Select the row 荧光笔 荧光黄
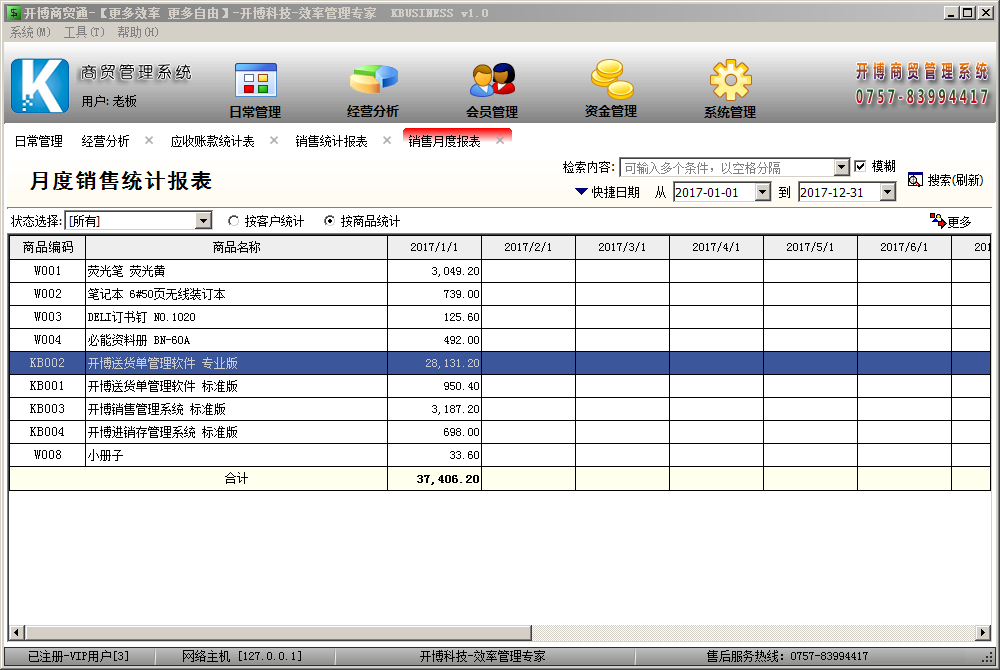This screenshot has width=1000, height=670. pos(499,271)
